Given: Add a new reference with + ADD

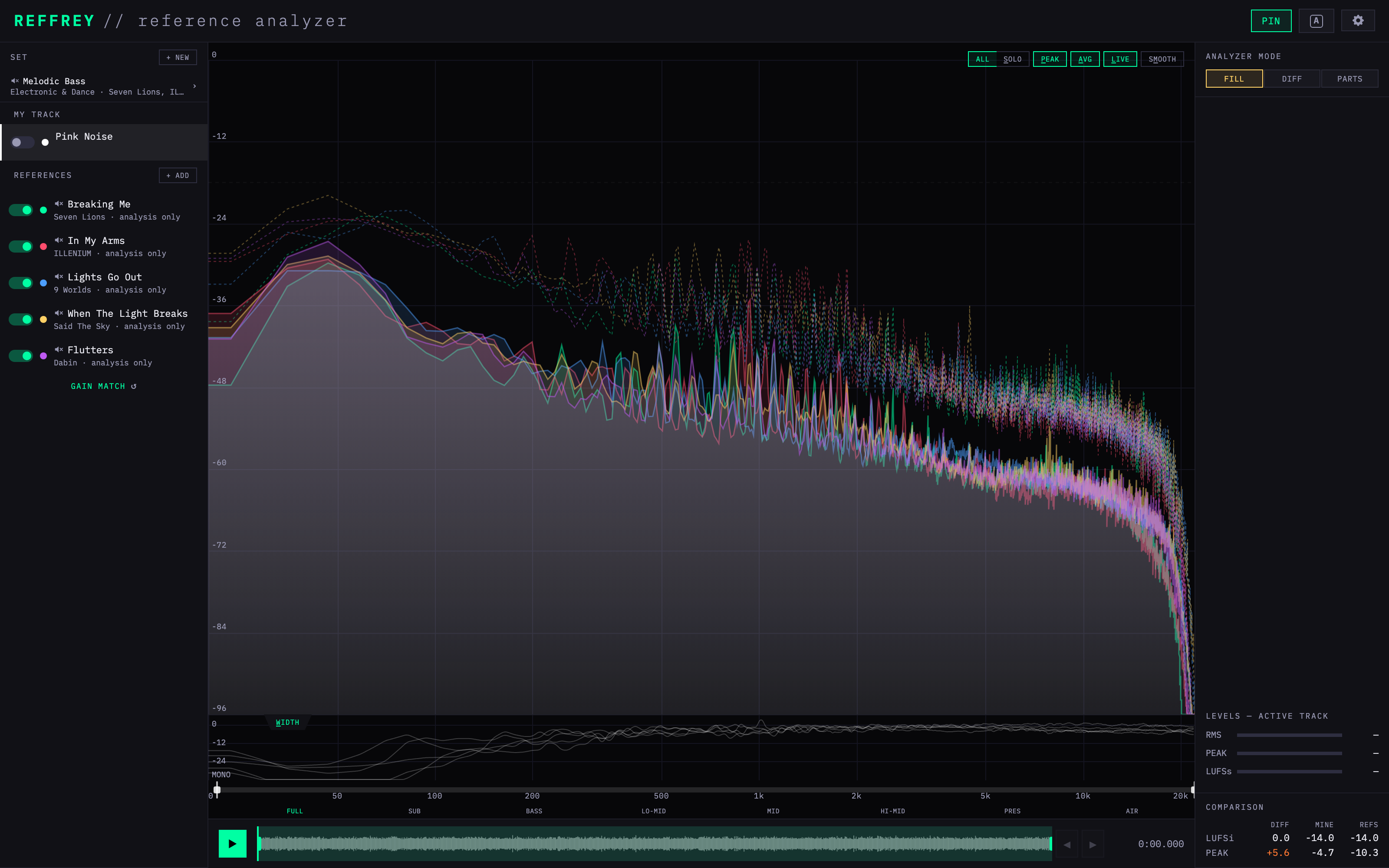Looking at the screenshot, I should [x=178, y=176].
